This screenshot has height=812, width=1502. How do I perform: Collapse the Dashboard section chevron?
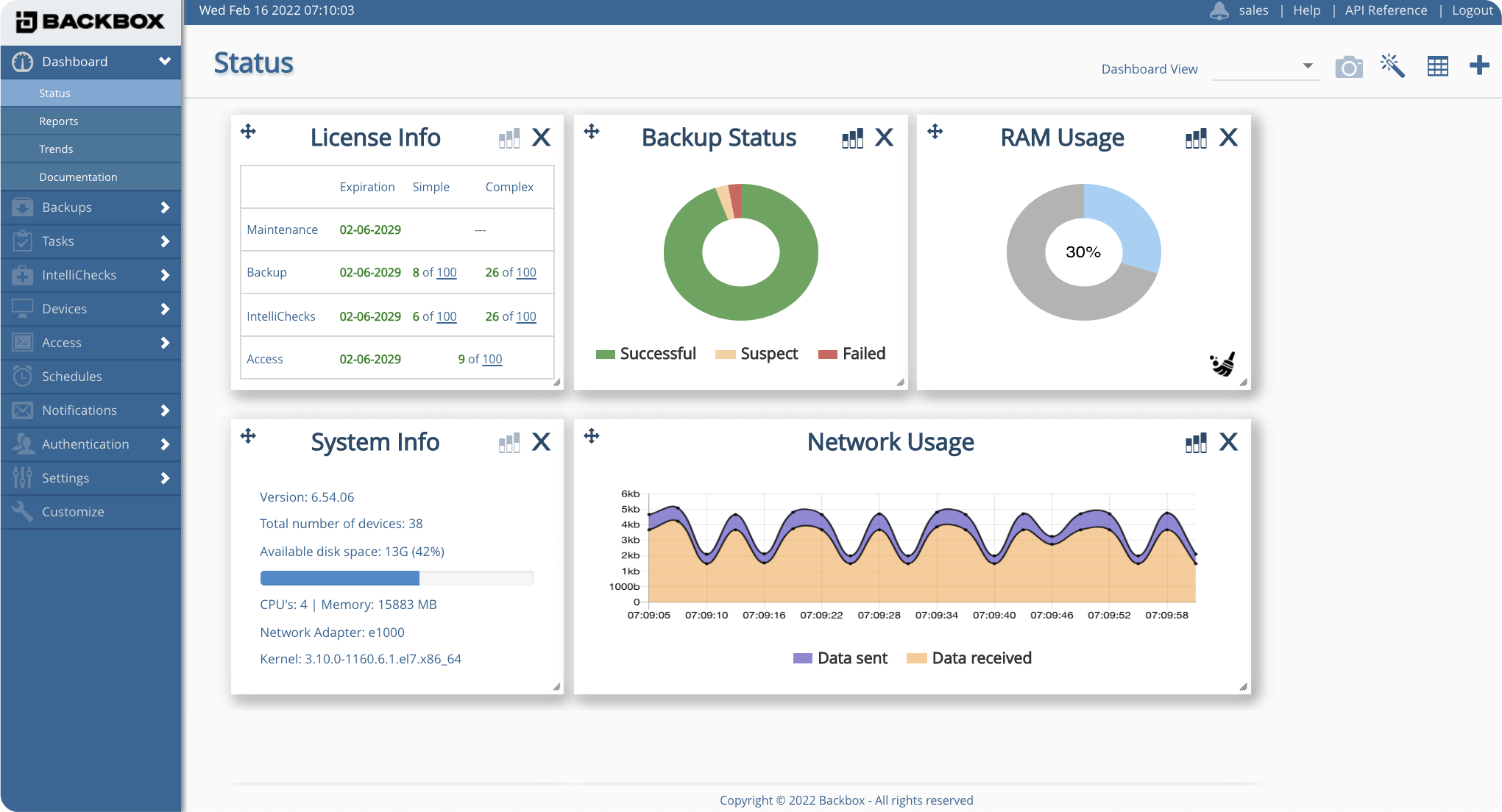pos(166,62)
